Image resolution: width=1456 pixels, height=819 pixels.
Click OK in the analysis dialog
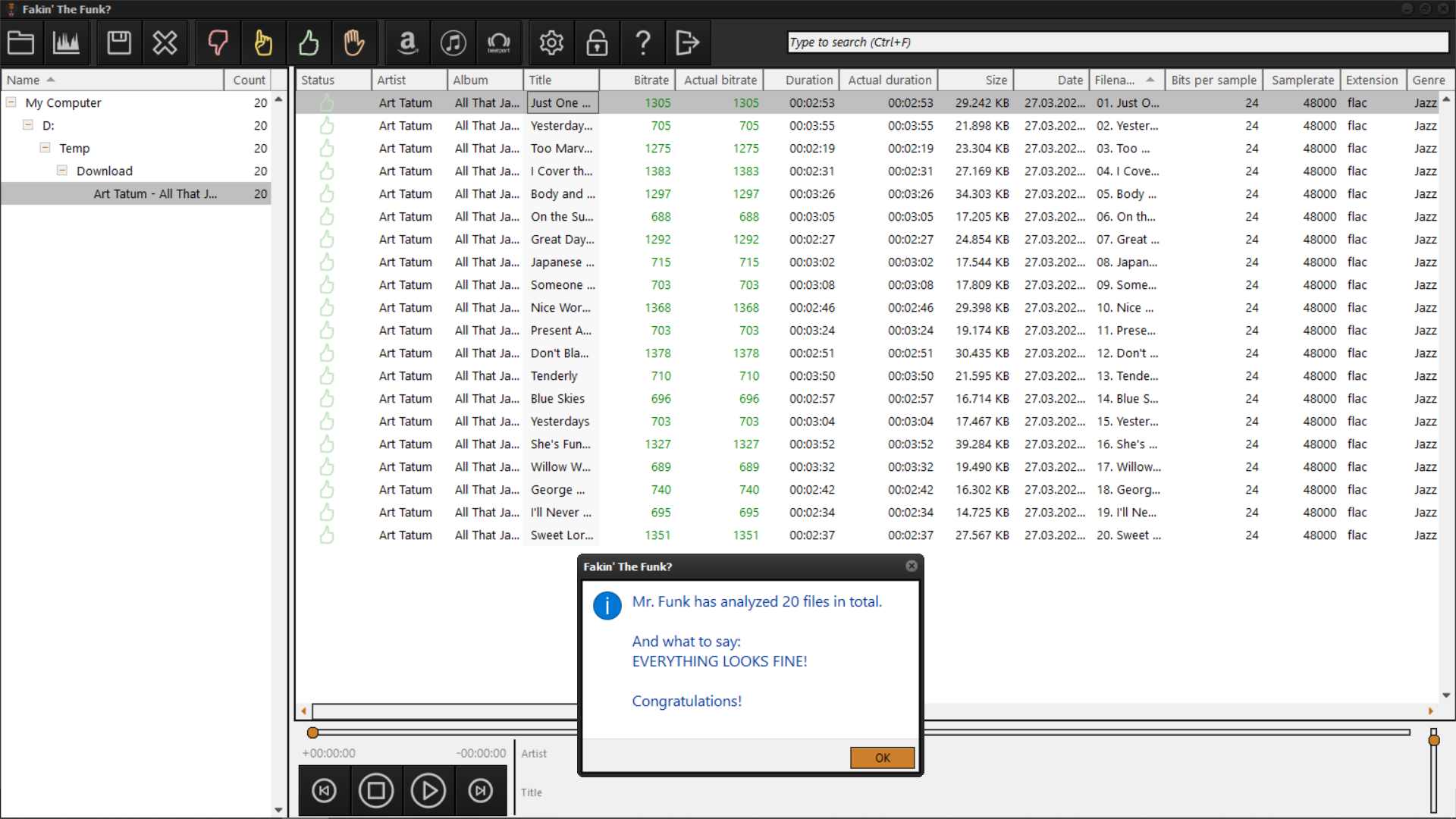tap(883, 758)
